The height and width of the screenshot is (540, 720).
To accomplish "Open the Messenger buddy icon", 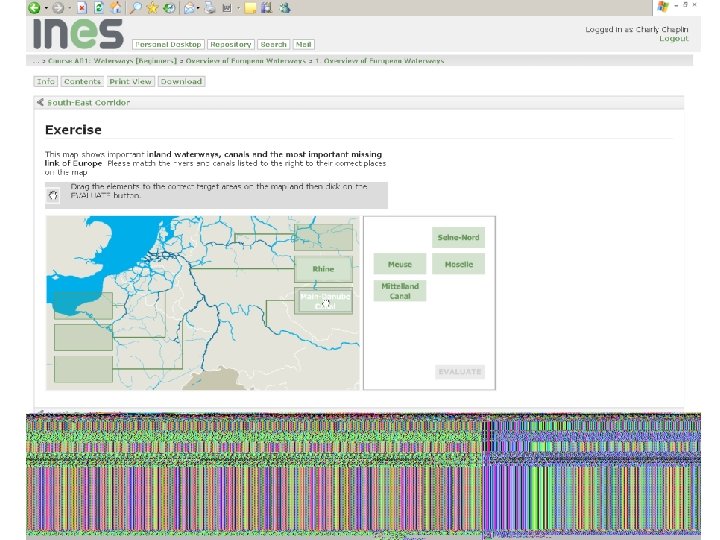I will click(285, 7).
